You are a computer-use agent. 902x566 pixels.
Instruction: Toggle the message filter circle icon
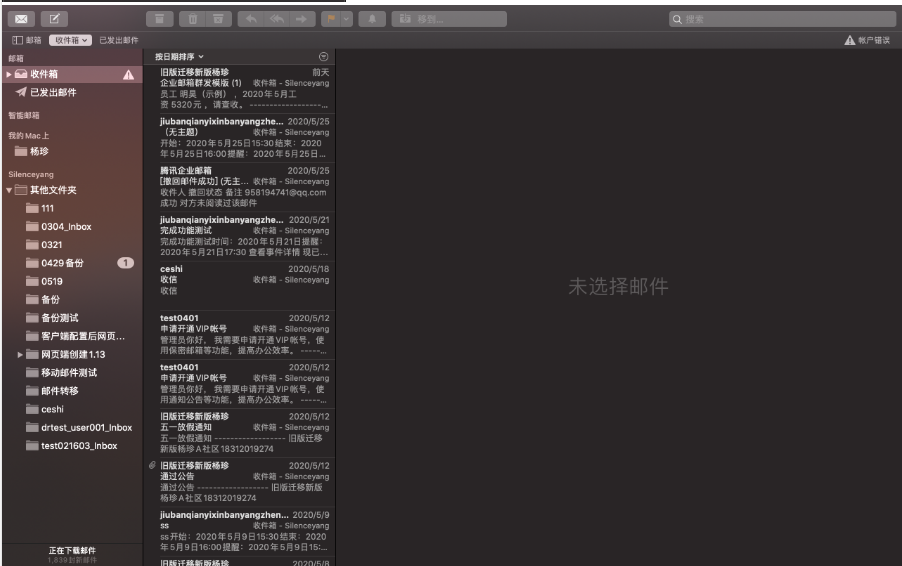click(x=322, y=57)
